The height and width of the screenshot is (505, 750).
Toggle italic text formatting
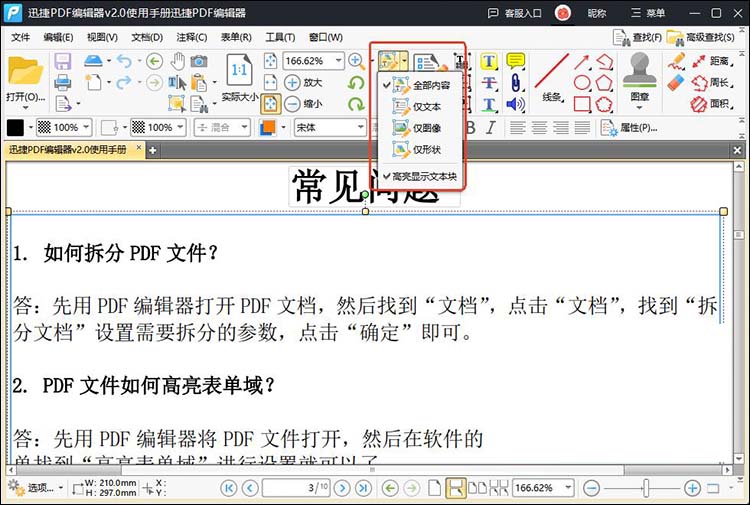(x=491, y=128)
